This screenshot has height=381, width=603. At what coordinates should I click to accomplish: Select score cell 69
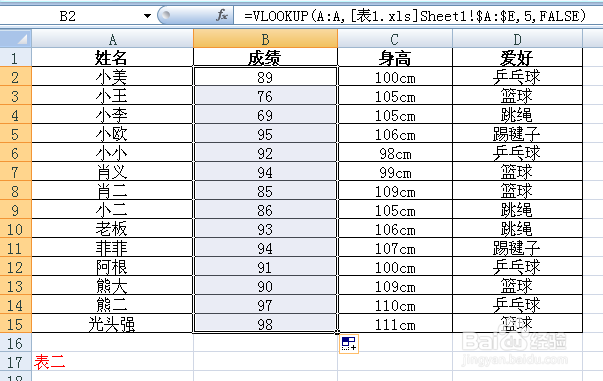click(265, 115)
